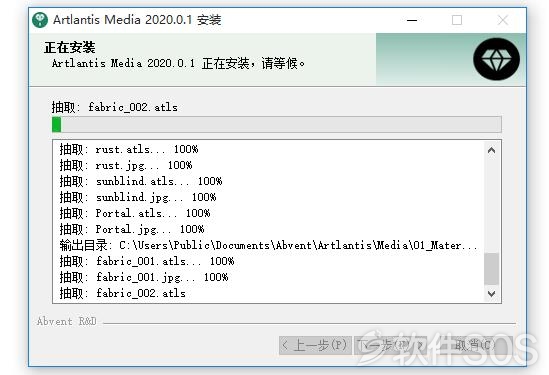The height and width of the screenshot is (375, 549).
Task: Click the log scrollbar down arrow
Action: tap(491, 293)
